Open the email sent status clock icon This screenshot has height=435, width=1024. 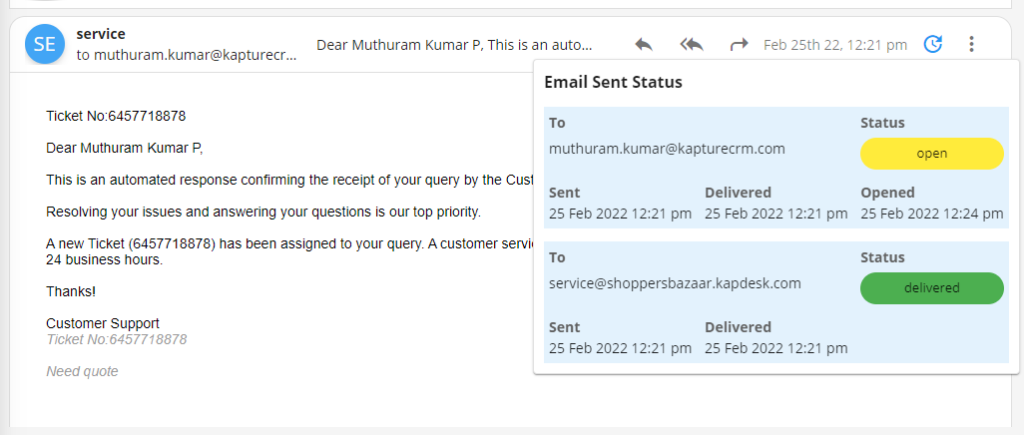pyautogui.click(x=933, y=44)
